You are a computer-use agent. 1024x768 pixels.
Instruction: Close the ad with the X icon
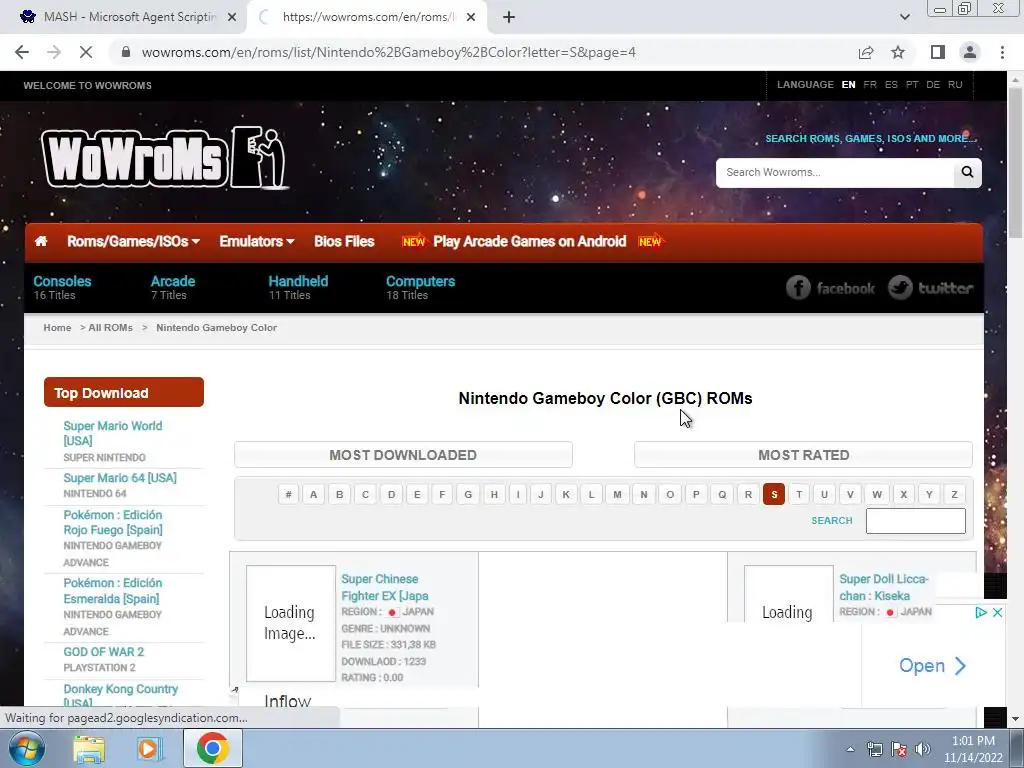click(997, 613)
